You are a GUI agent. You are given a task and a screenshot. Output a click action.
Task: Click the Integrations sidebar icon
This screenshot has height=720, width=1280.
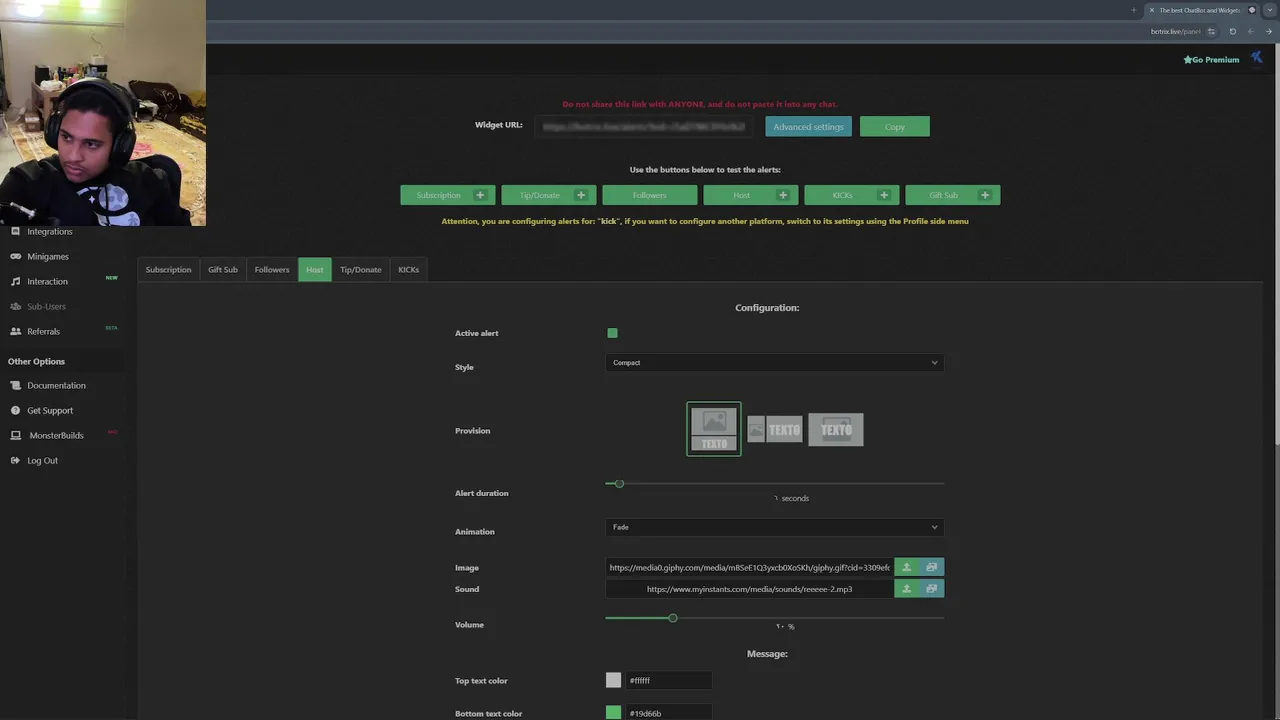[x=15, y=231]
